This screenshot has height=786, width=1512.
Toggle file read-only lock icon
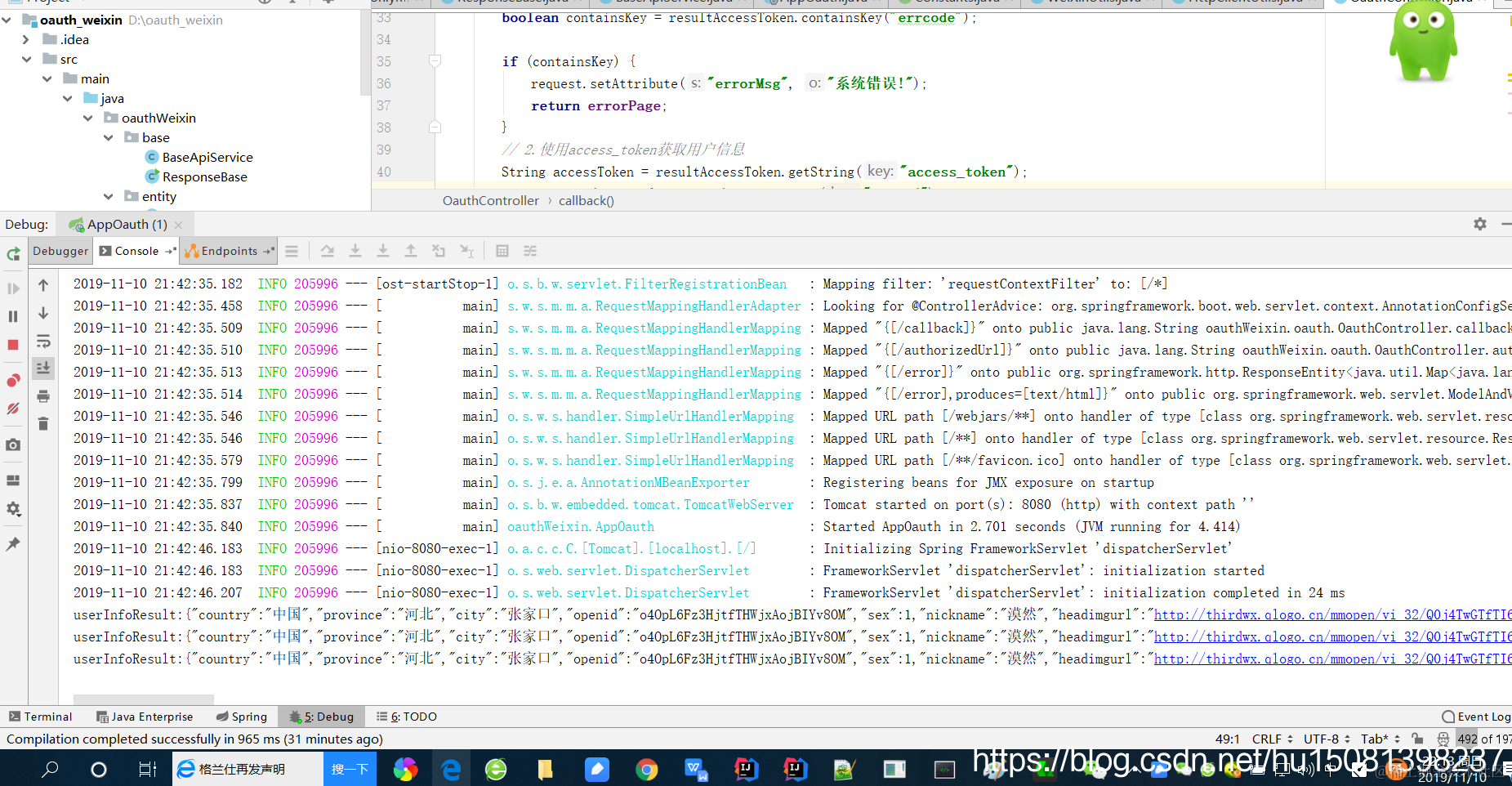[1417, 739]
